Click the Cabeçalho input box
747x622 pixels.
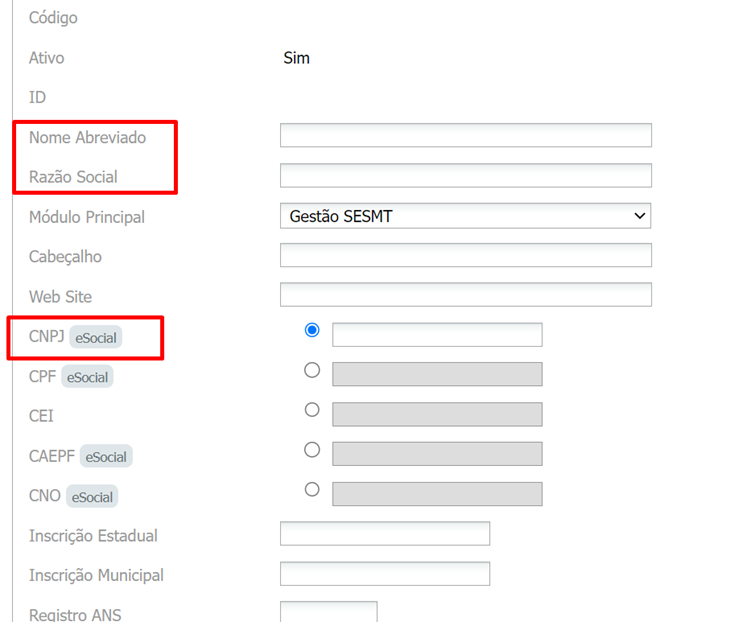pos(465,255)
